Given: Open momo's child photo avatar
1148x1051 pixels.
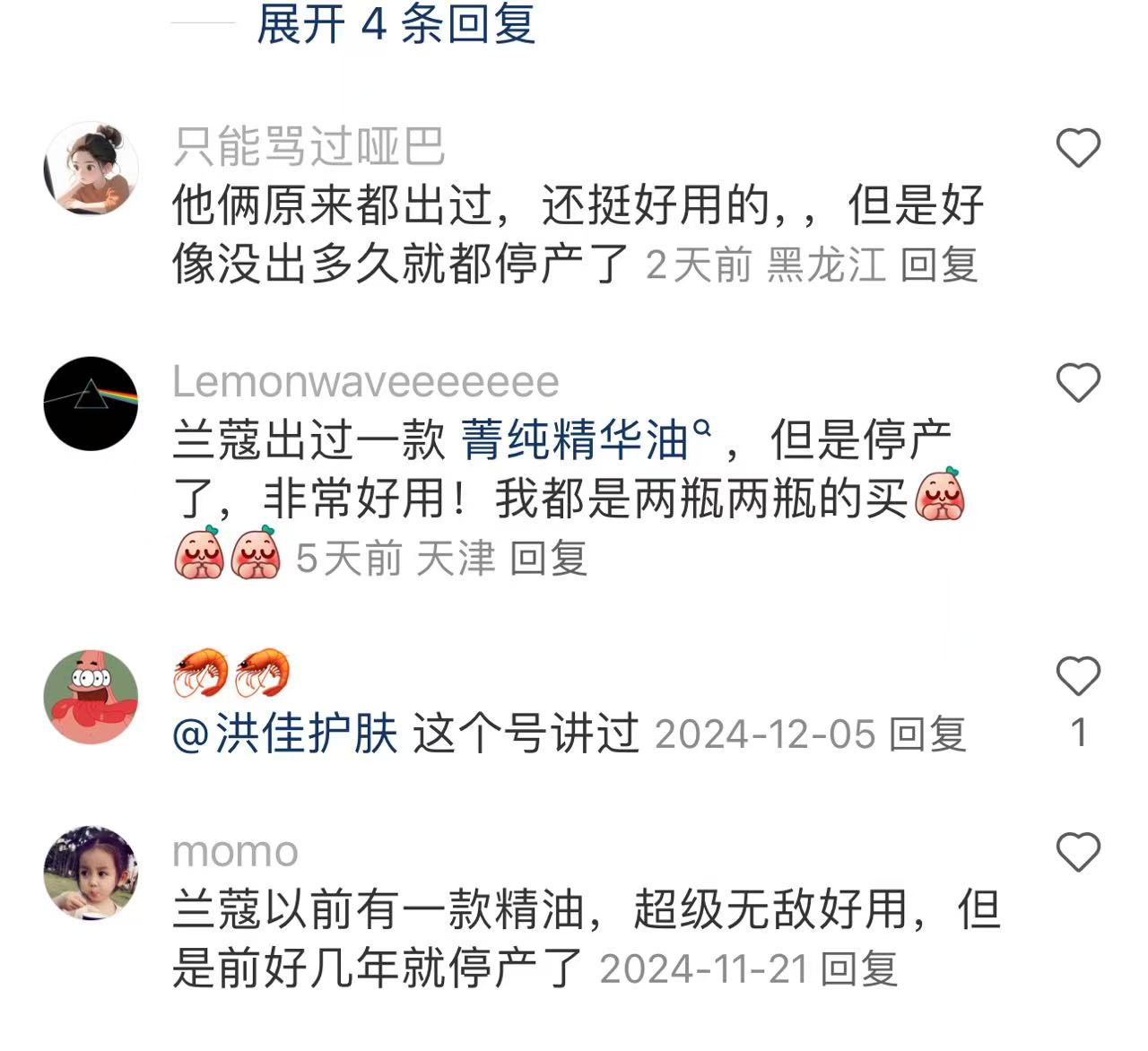Looking at the screenshot, I should [91, 873].
